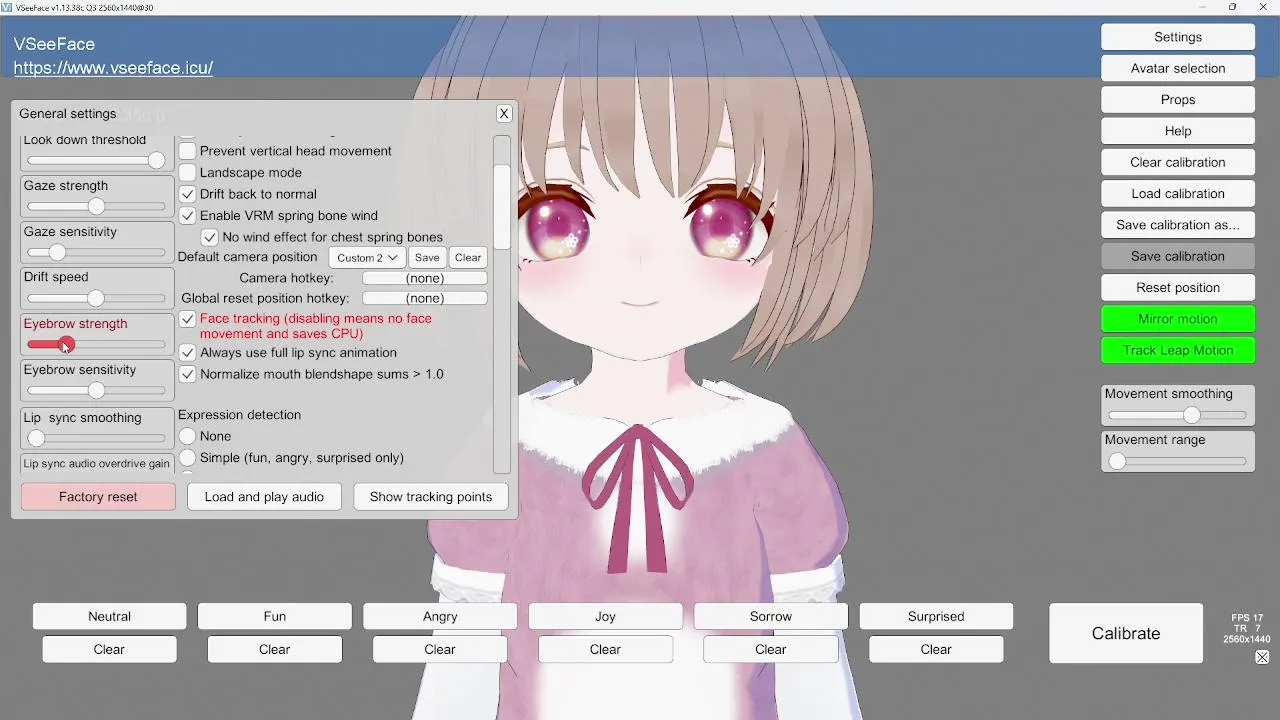Close the General settings panel
Screen dimensions: 1280x720
504,114
